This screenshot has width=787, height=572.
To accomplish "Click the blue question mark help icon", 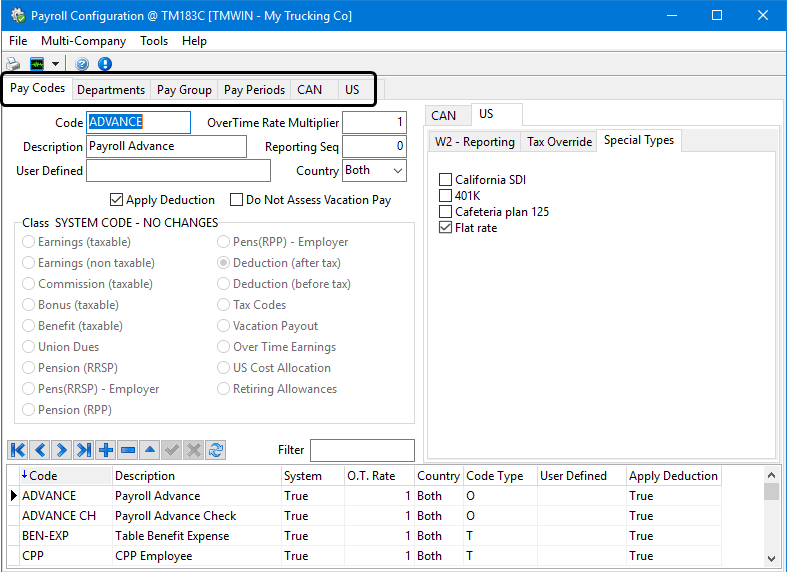I will (x=82, y=64).
